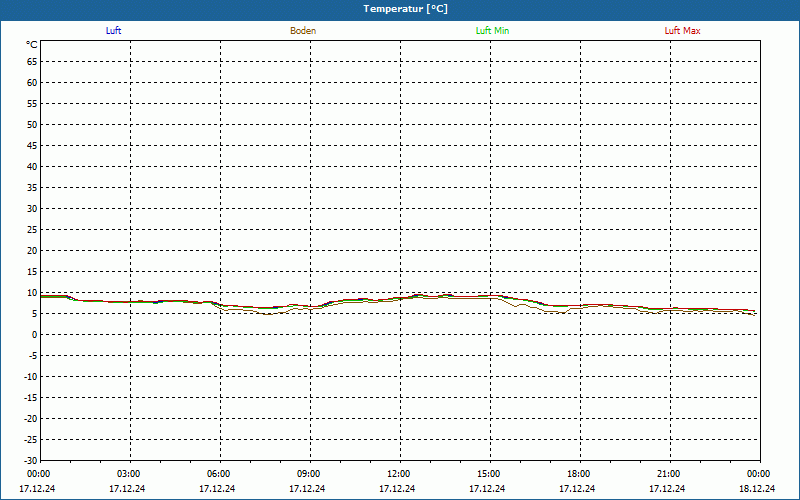Click the 21:00 time axis label
800x500 pixels.
669,474
